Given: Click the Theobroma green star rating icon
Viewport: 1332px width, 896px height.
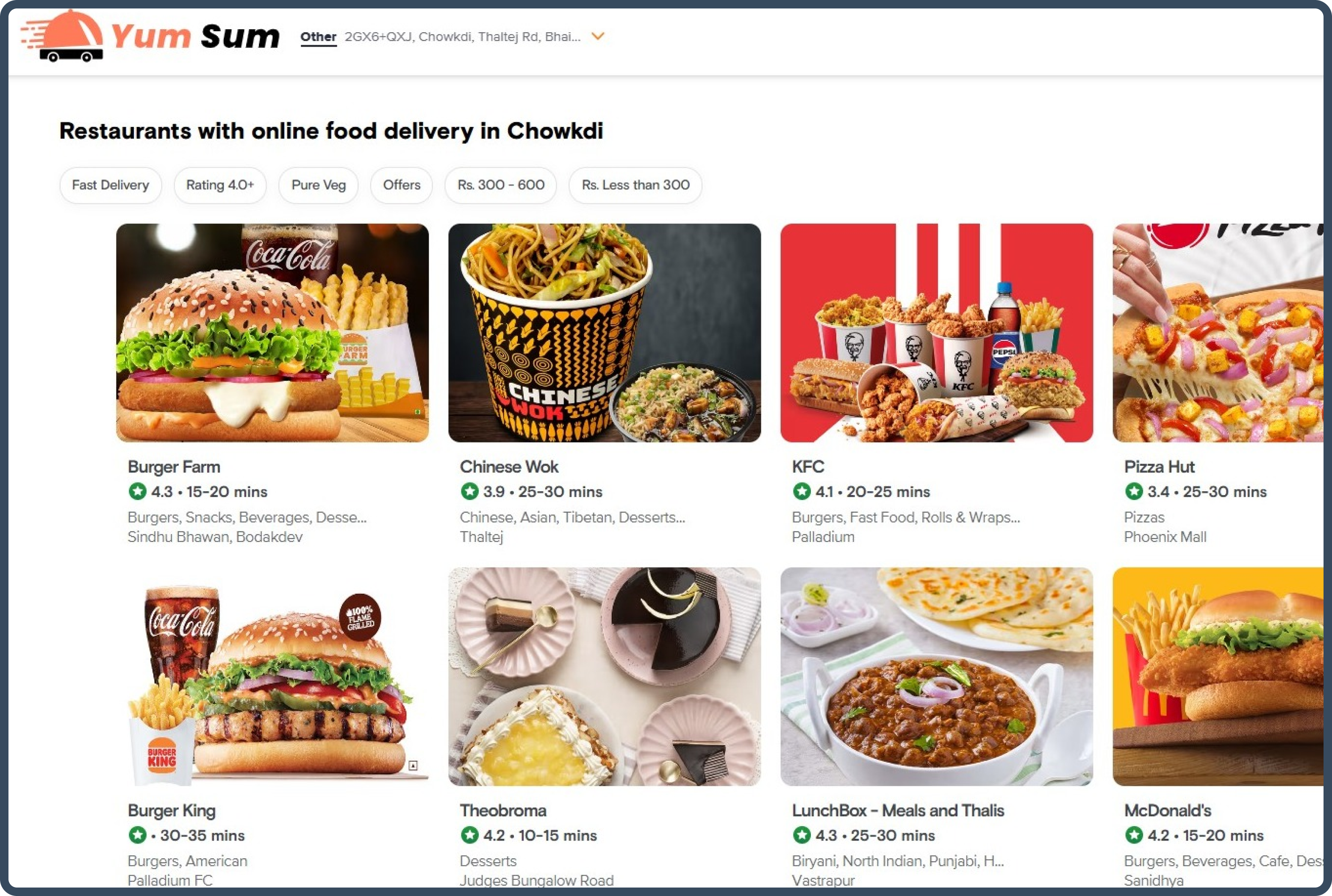Looking at the screenshot, I should coord(469,835).
